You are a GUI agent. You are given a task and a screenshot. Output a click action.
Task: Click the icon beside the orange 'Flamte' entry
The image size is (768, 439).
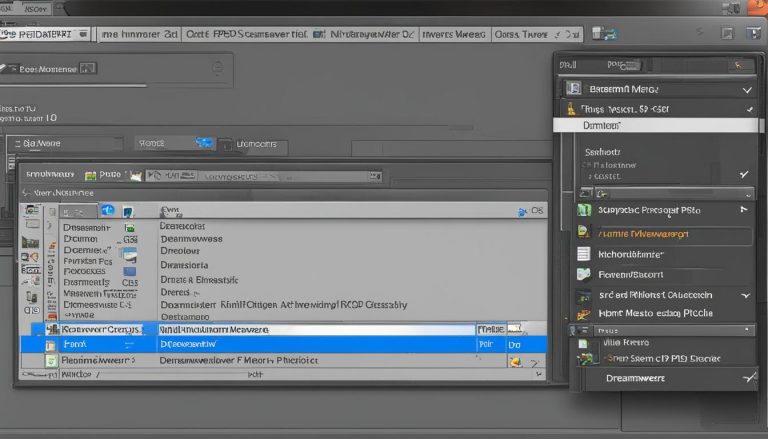583,232
